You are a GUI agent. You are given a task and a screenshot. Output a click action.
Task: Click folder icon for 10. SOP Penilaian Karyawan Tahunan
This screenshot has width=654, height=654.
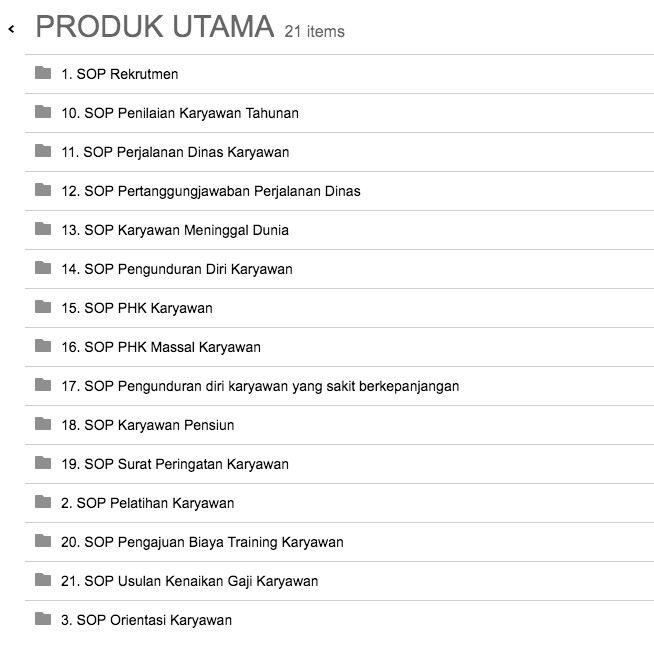click(x=43, y=112)
